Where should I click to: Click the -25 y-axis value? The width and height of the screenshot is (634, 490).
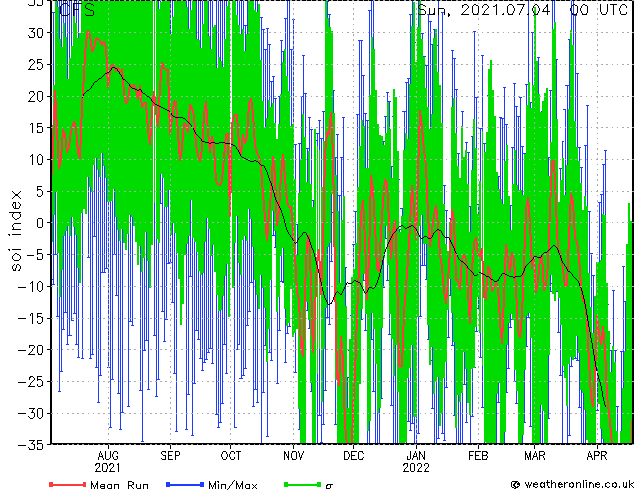point(32,382)
